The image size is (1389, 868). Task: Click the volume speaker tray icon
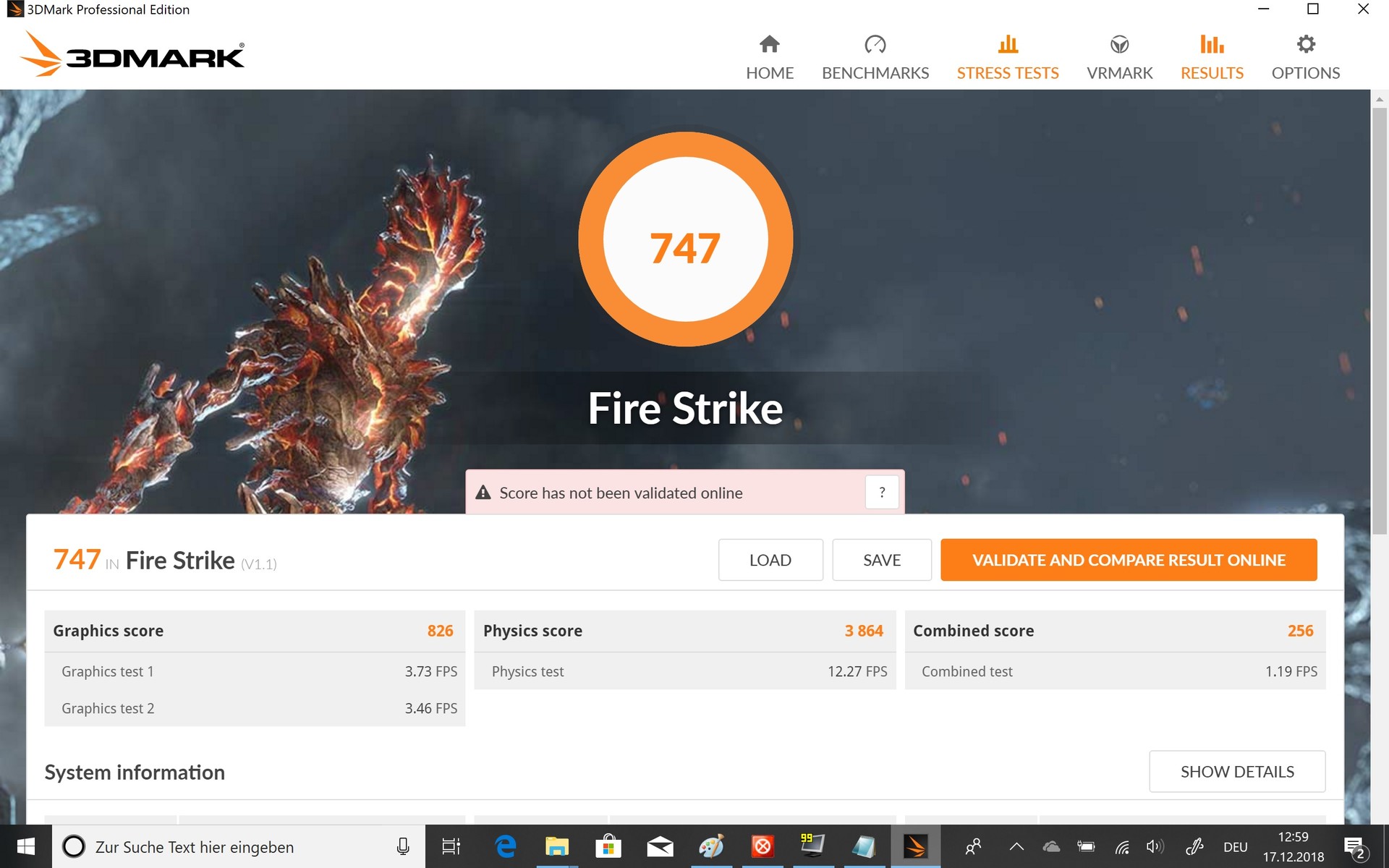pyautogui.click(x=1155, y=846)
